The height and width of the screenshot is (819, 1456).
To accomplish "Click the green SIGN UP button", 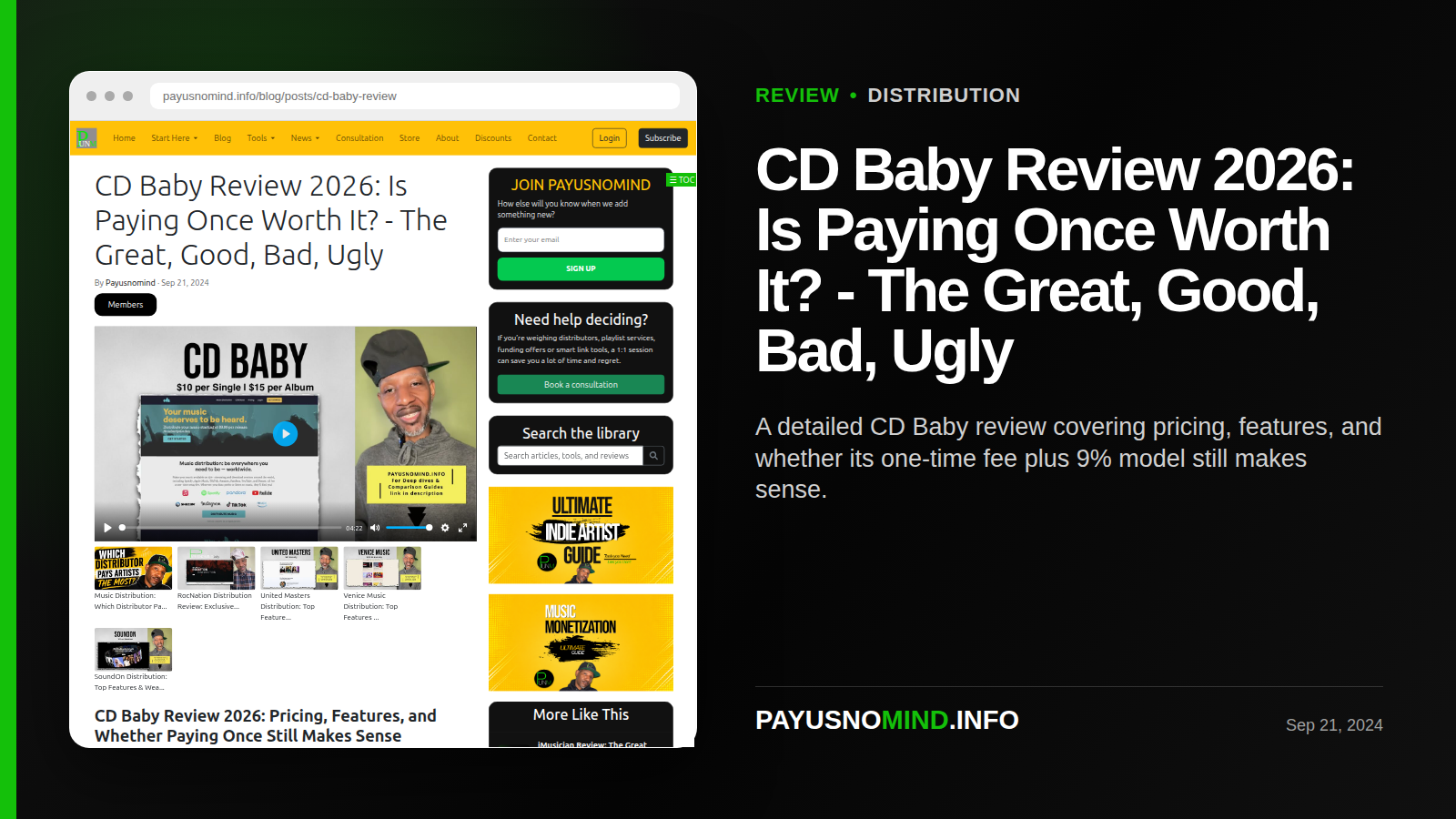I will (x=581, y=268).
